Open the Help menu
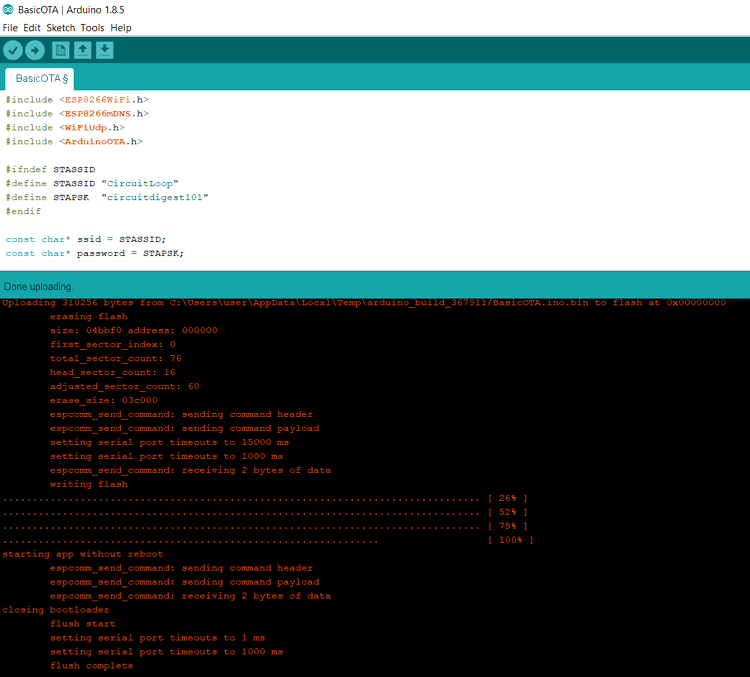 tap(121, 28)
